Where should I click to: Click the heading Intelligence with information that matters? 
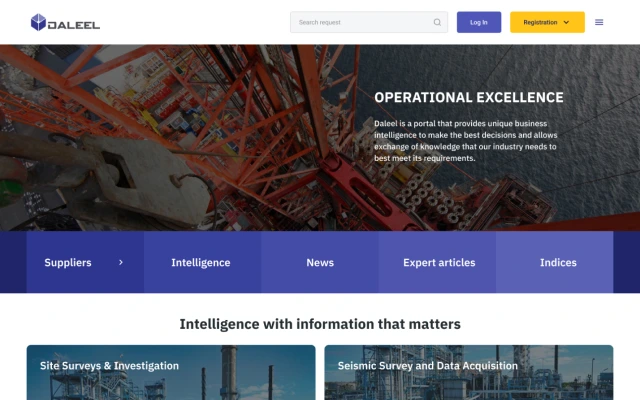point(320,324)
